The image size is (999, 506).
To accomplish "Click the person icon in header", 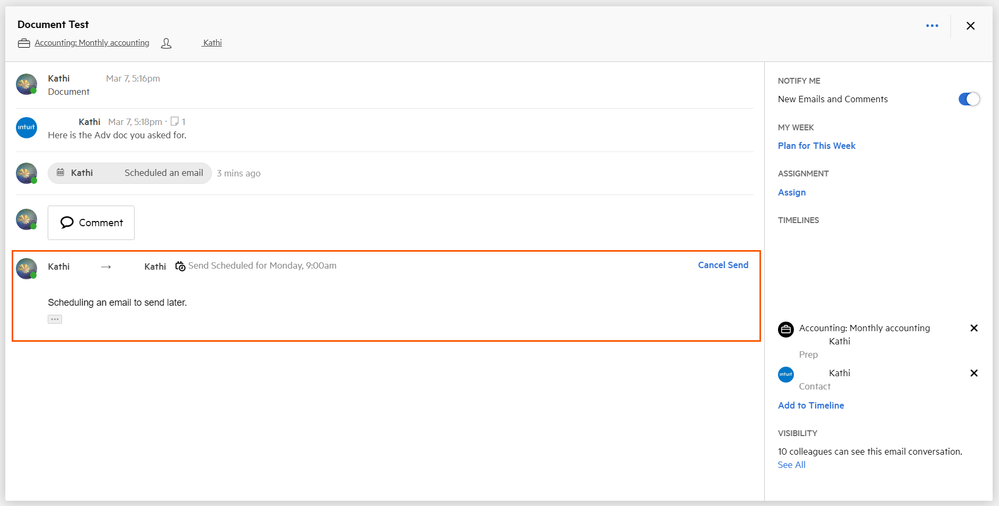I will [166, 43].
